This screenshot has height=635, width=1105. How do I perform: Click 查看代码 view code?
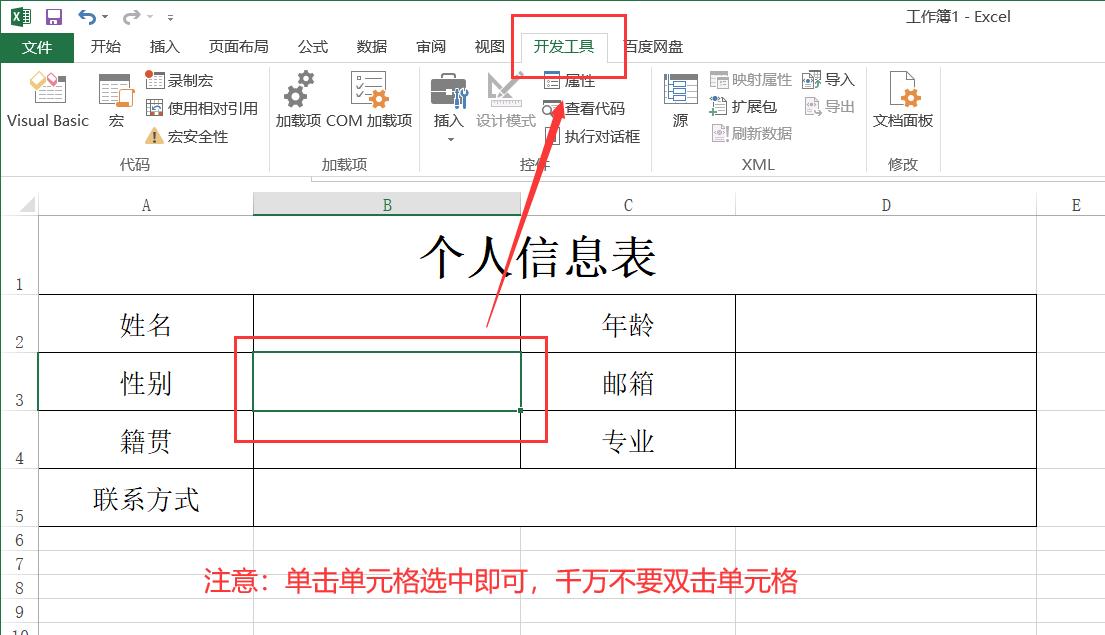(584, 108)
